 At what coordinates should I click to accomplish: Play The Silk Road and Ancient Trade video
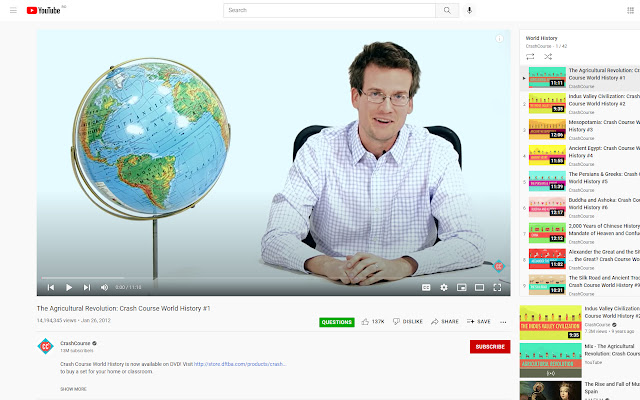point(580,285)
